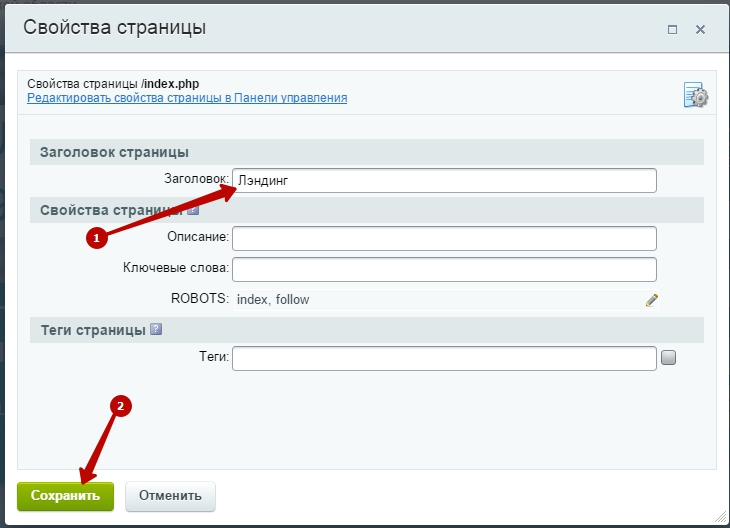730x528 pixels.
Task: Open the page settings gear icon
Action: (695, 95)
